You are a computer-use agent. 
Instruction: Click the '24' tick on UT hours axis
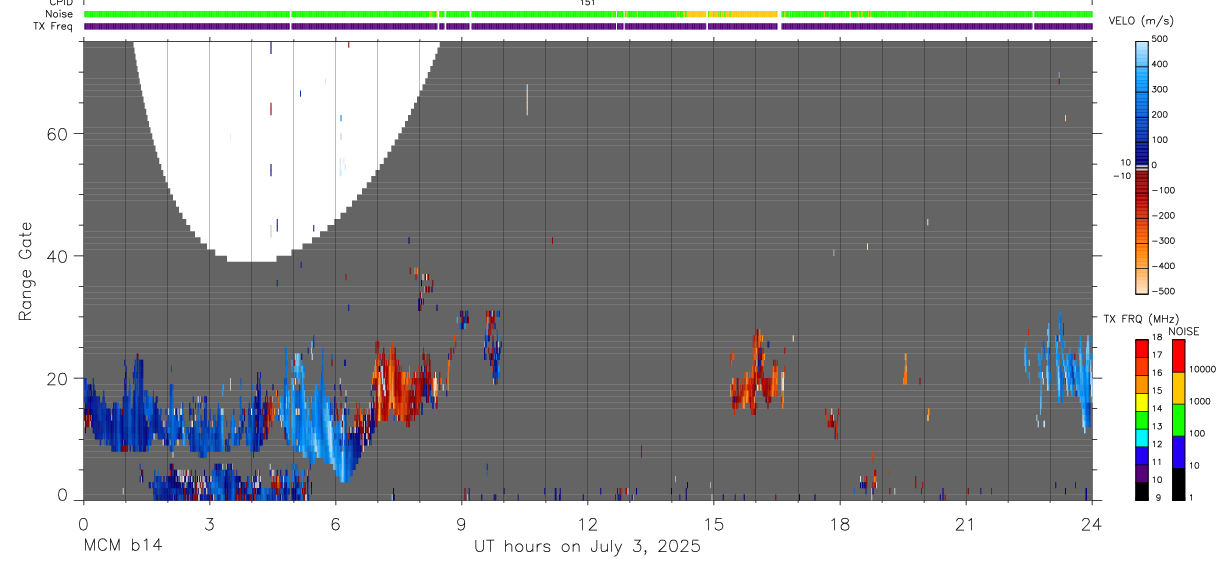click(1092, 523)
